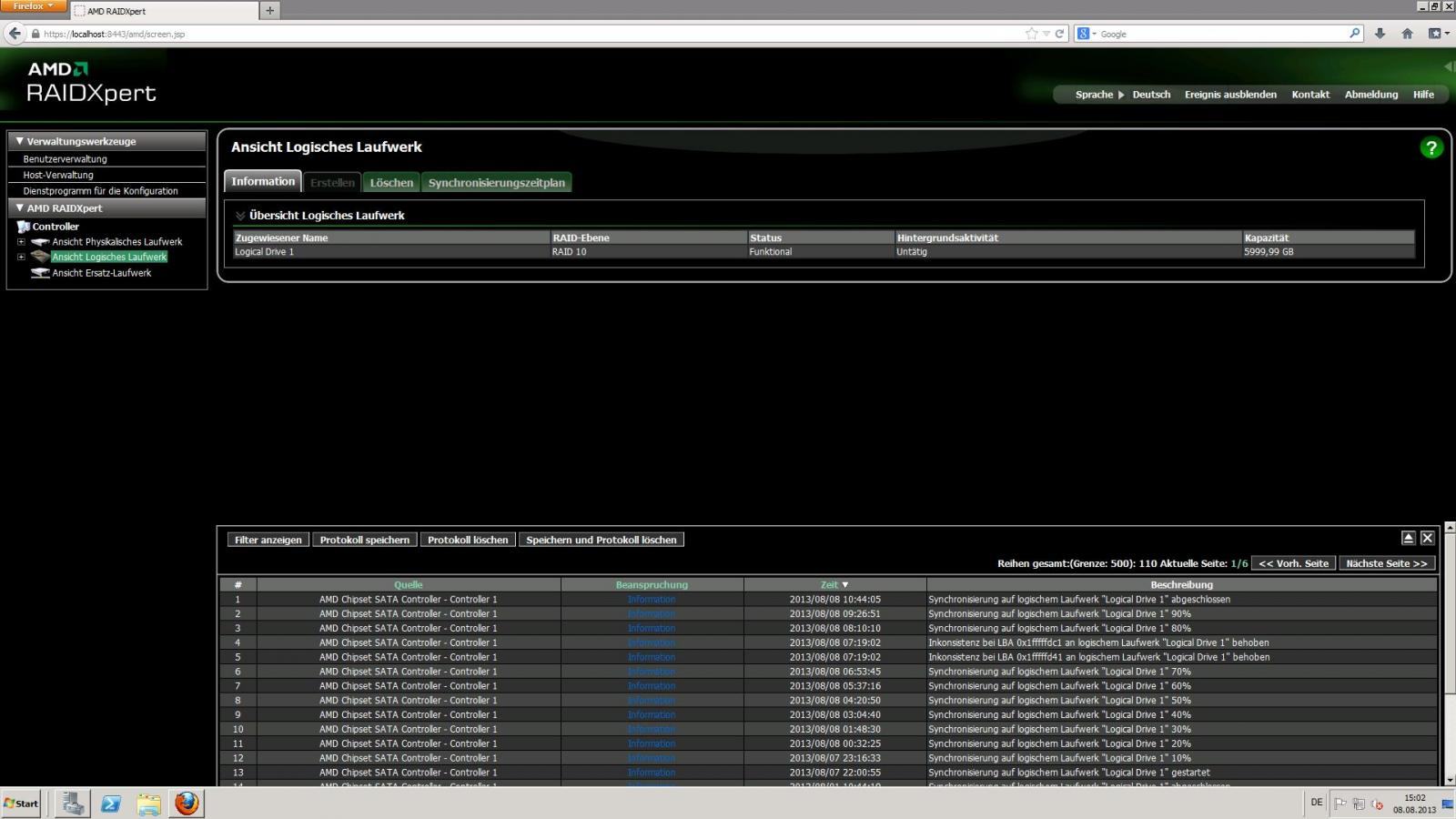Click Speichern und Protokoll löschen button

(602, 540)
